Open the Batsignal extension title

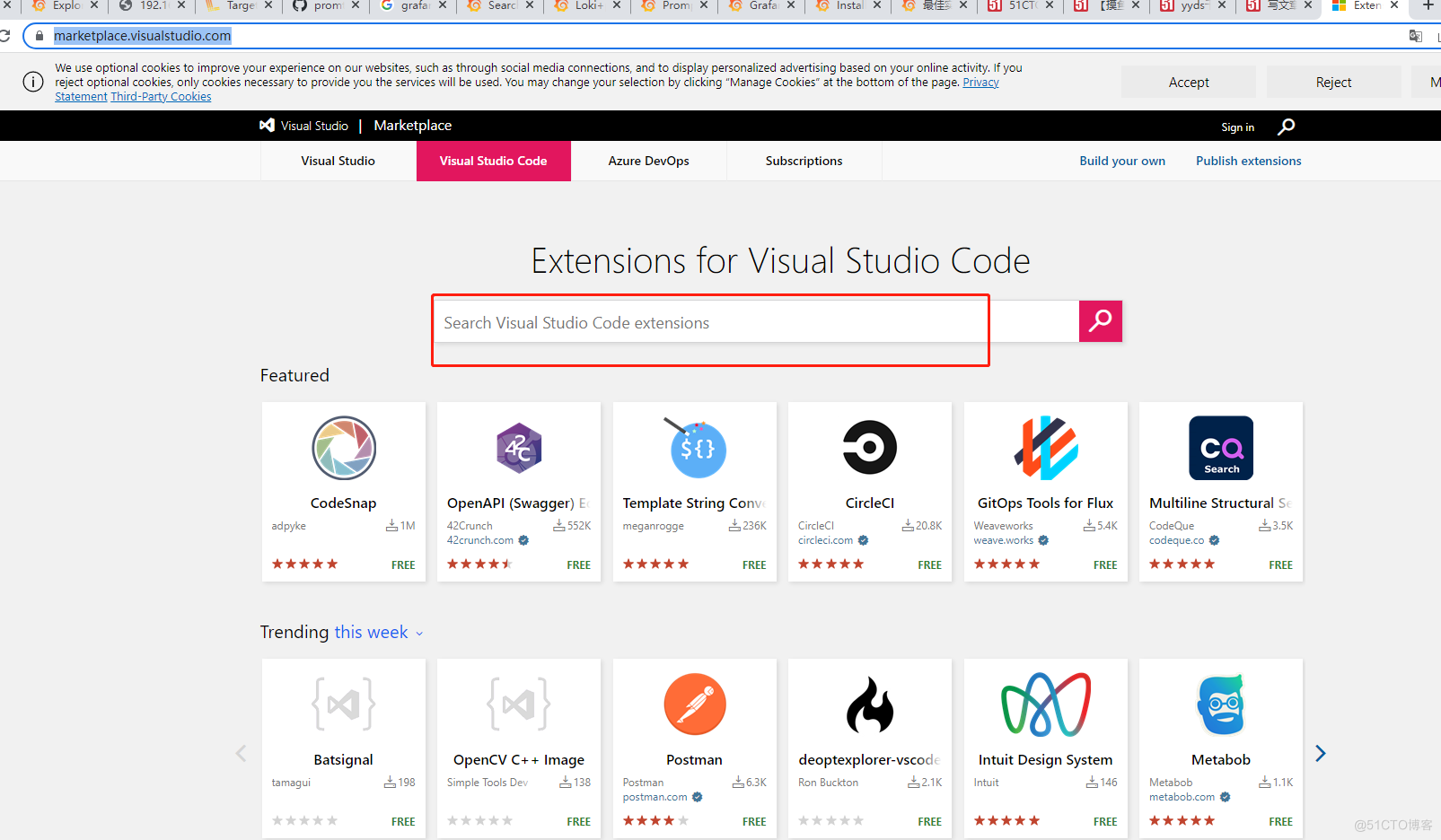344,760
